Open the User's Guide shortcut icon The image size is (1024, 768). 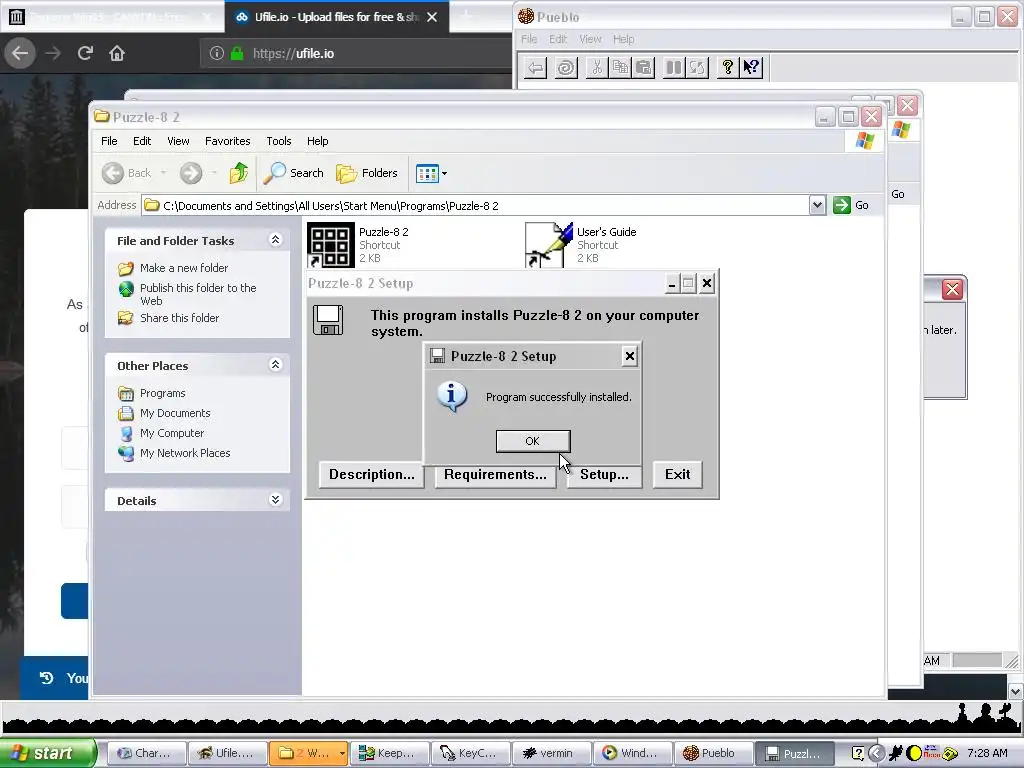(x=549, y=245)
